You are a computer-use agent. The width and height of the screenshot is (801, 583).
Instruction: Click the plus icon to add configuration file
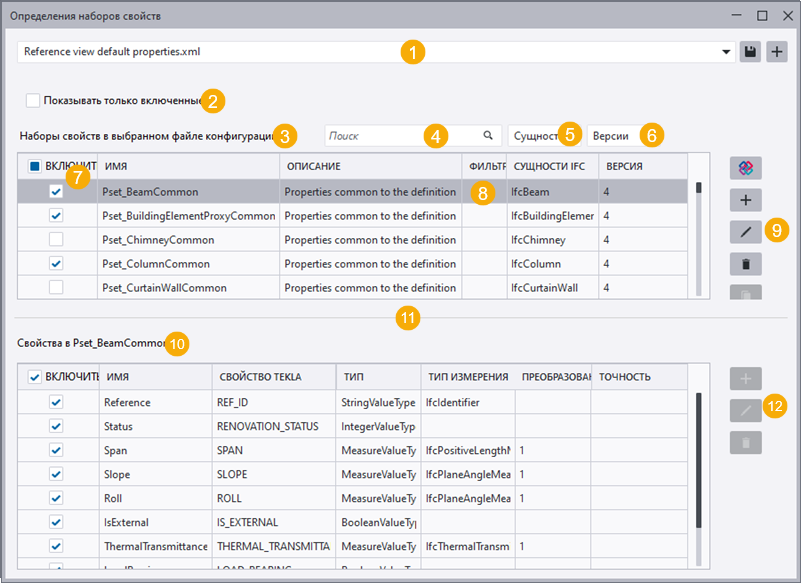pos(777,52)
